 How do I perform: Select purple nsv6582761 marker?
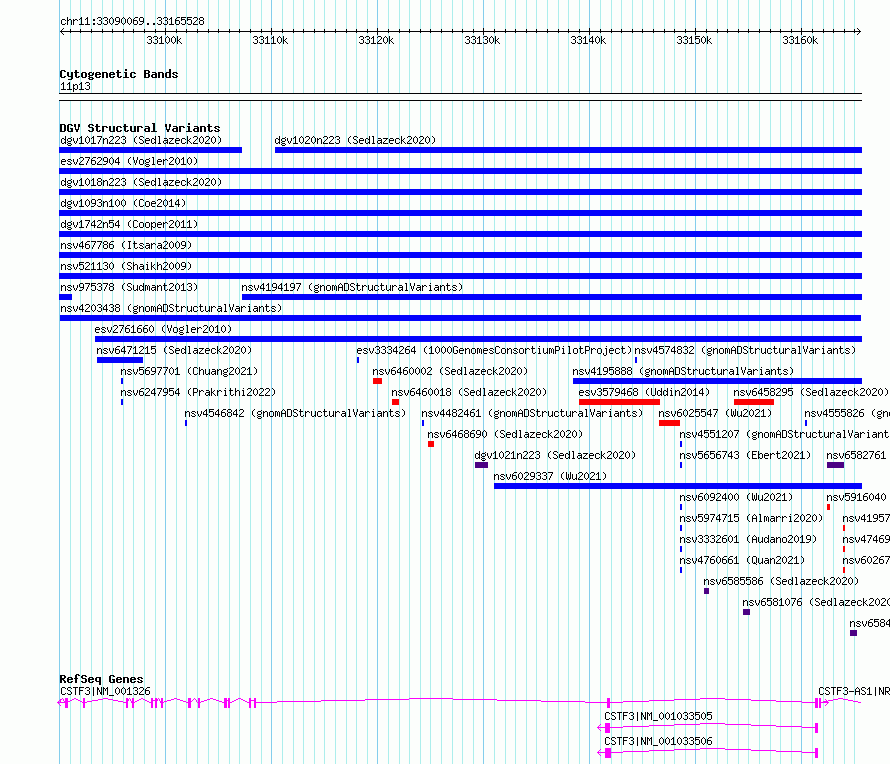click(x=836, y=465)
